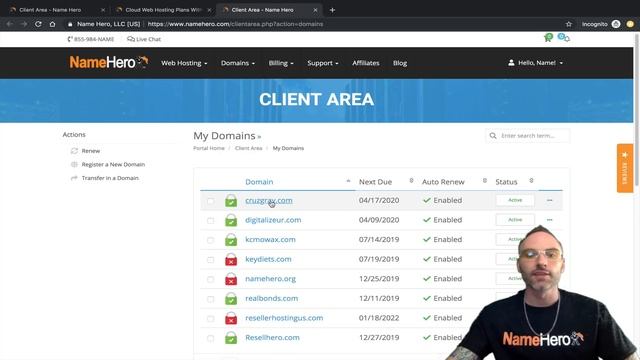
Task: Open the three-dot menu for cruzgray.com
Action: pyautogui.click(x=549, y=200)
